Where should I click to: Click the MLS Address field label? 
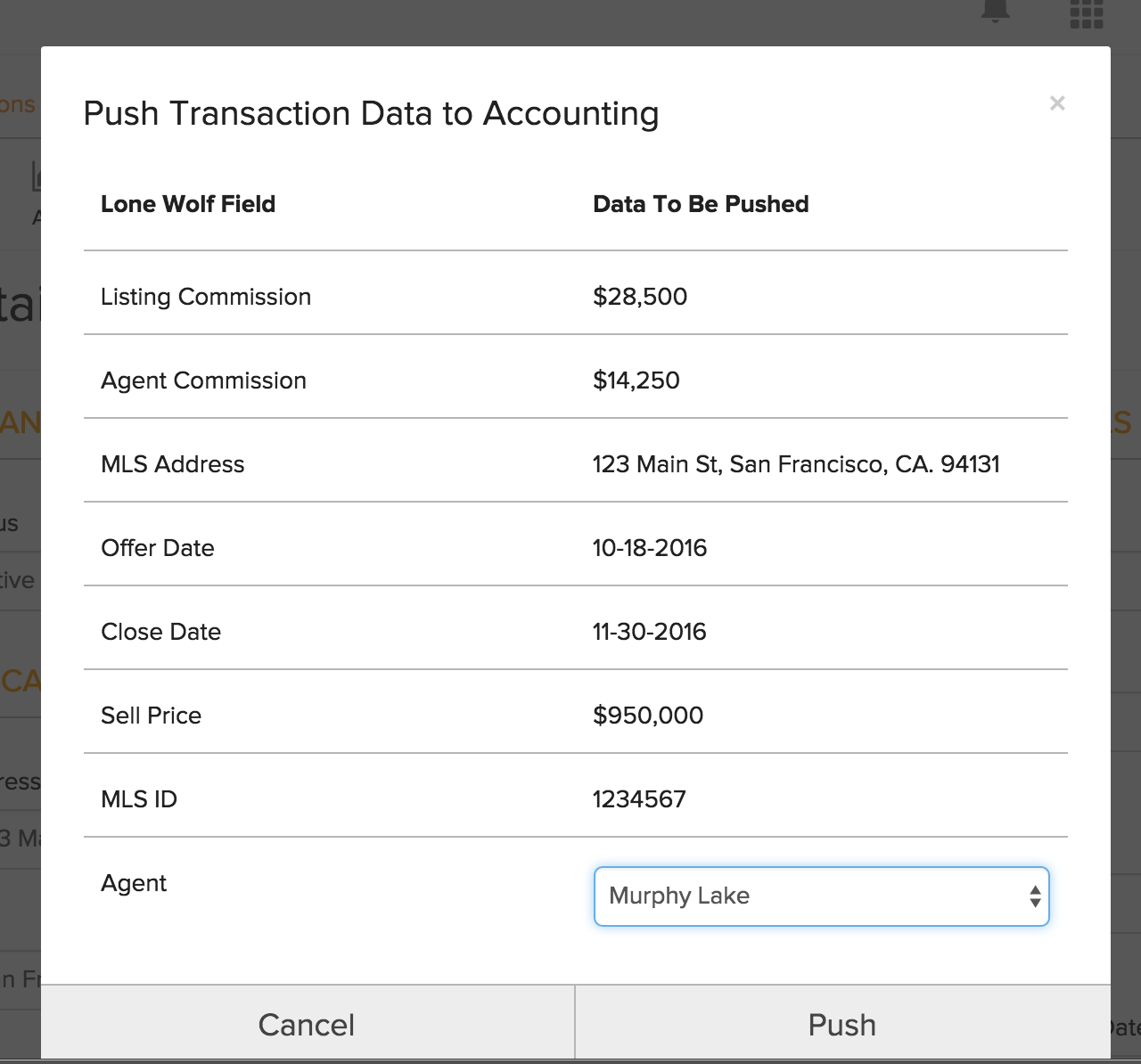(x=172, y=464)
